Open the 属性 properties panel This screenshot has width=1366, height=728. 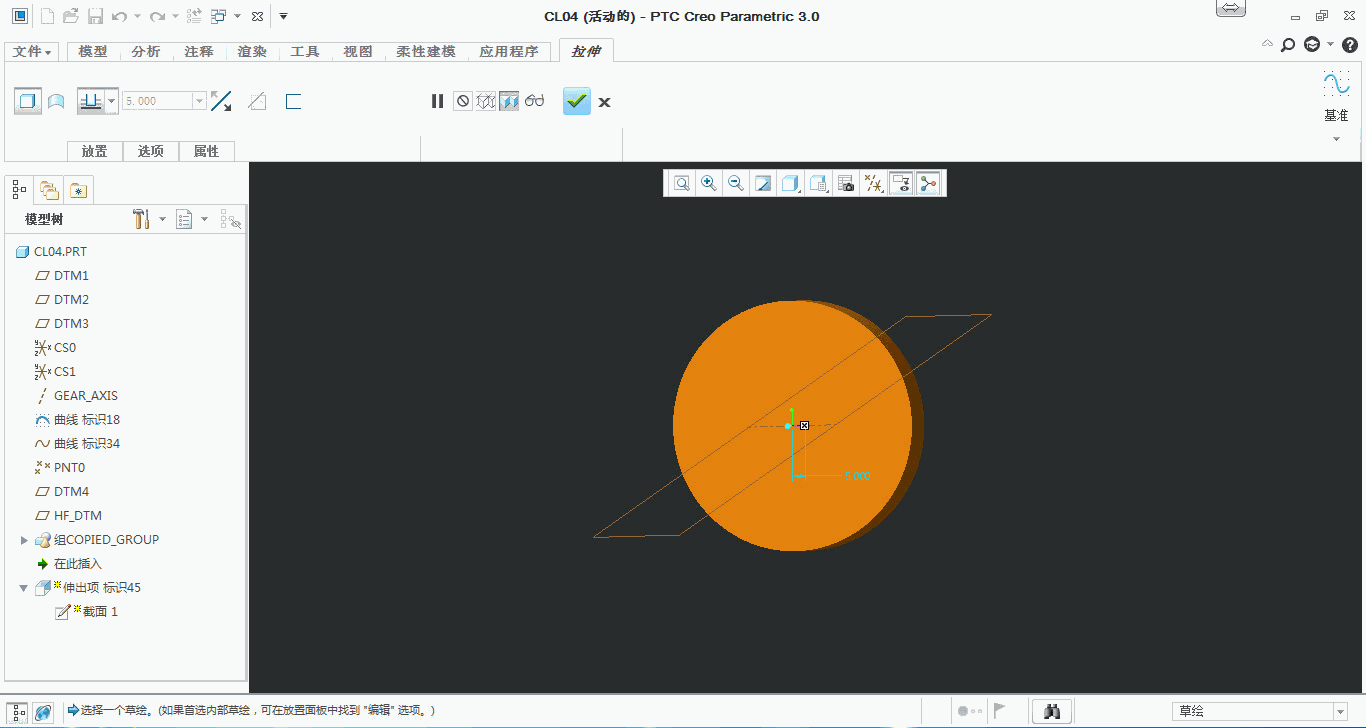[206, 151]
